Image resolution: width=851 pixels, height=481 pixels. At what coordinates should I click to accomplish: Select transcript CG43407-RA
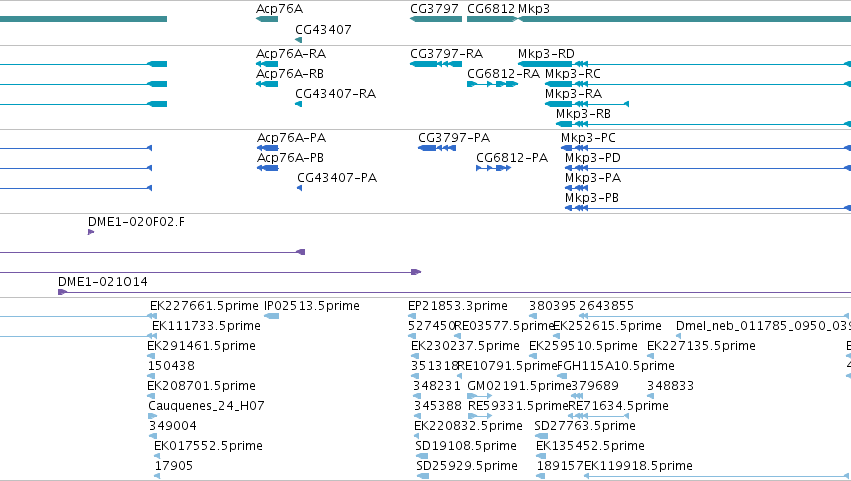[x=335, y=94]
